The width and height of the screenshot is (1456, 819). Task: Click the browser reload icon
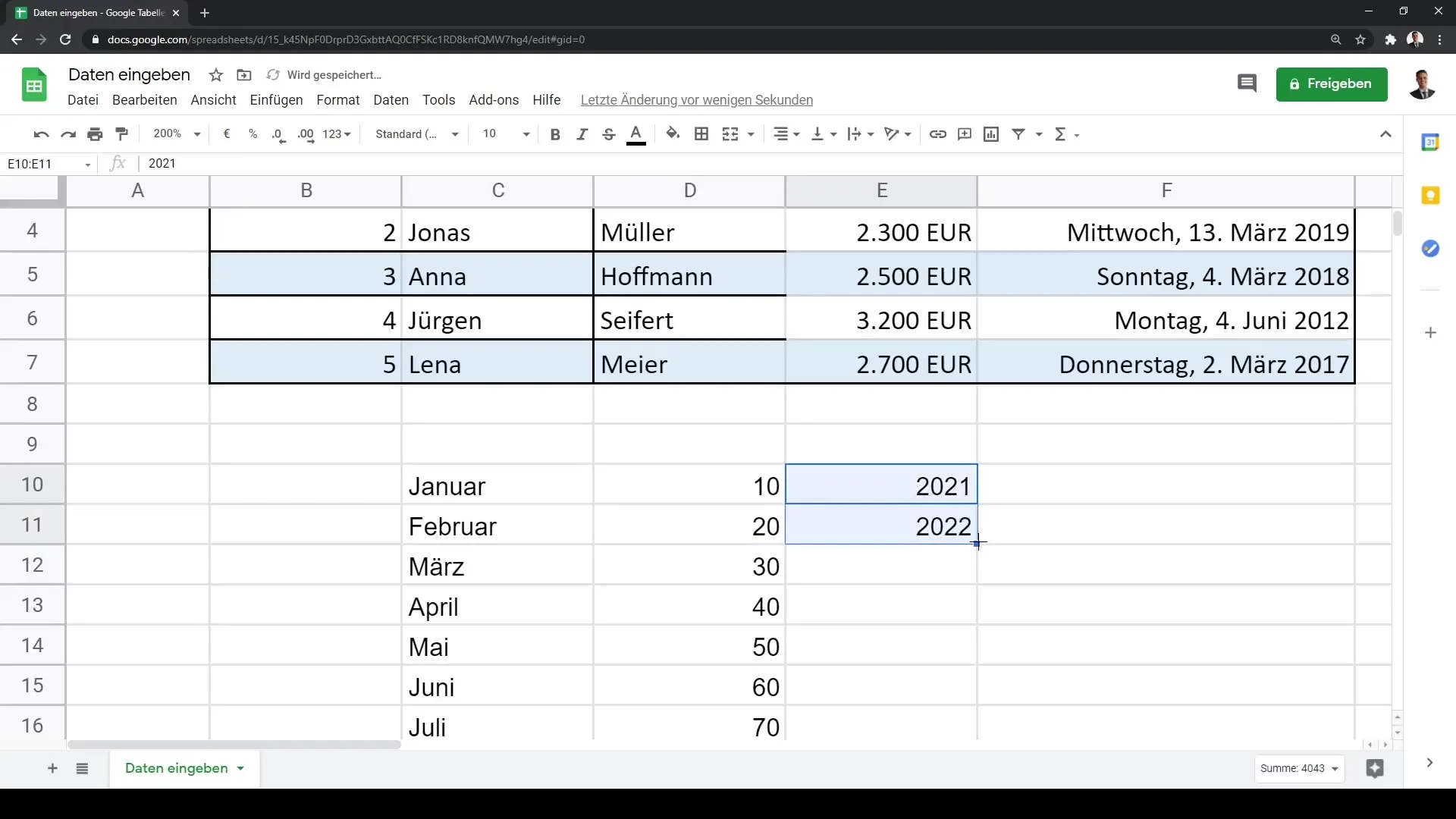pos(65,39)
